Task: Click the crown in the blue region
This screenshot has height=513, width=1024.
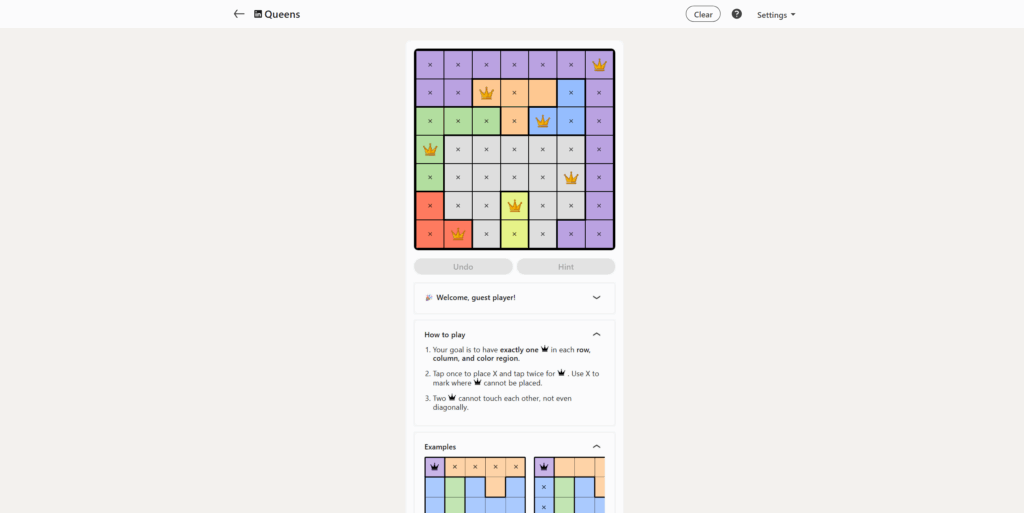Action: [x=543, y=121]
